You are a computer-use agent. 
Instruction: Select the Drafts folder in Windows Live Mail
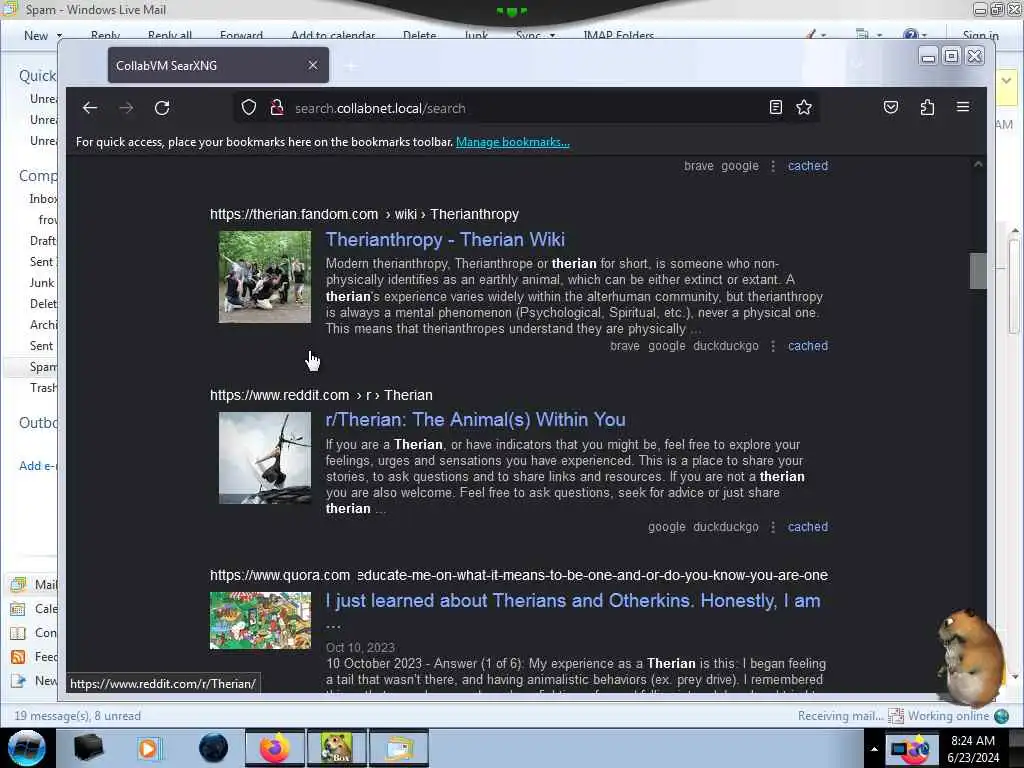tap(43, 241)
